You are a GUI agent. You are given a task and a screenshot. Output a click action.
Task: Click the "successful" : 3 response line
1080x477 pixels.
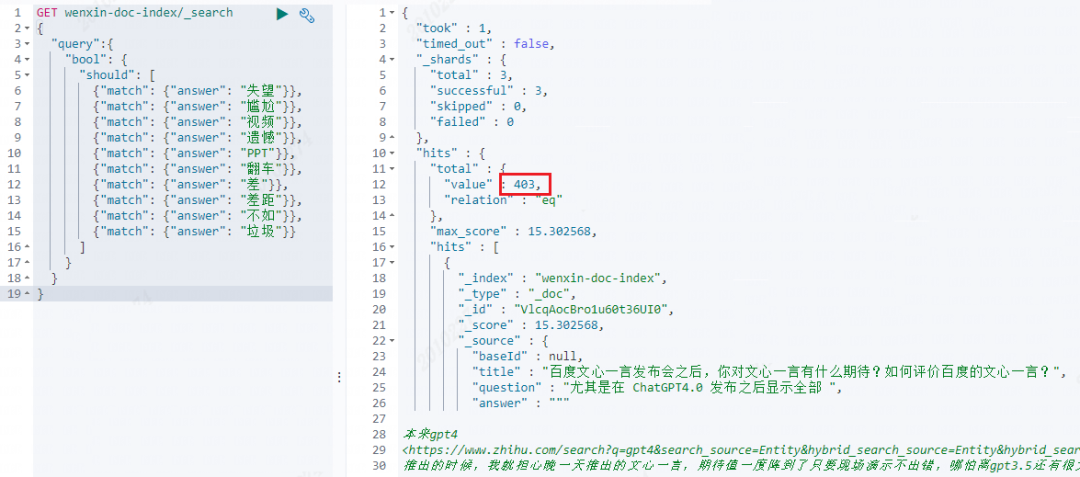pyautogui.click(x=489, y=91)
